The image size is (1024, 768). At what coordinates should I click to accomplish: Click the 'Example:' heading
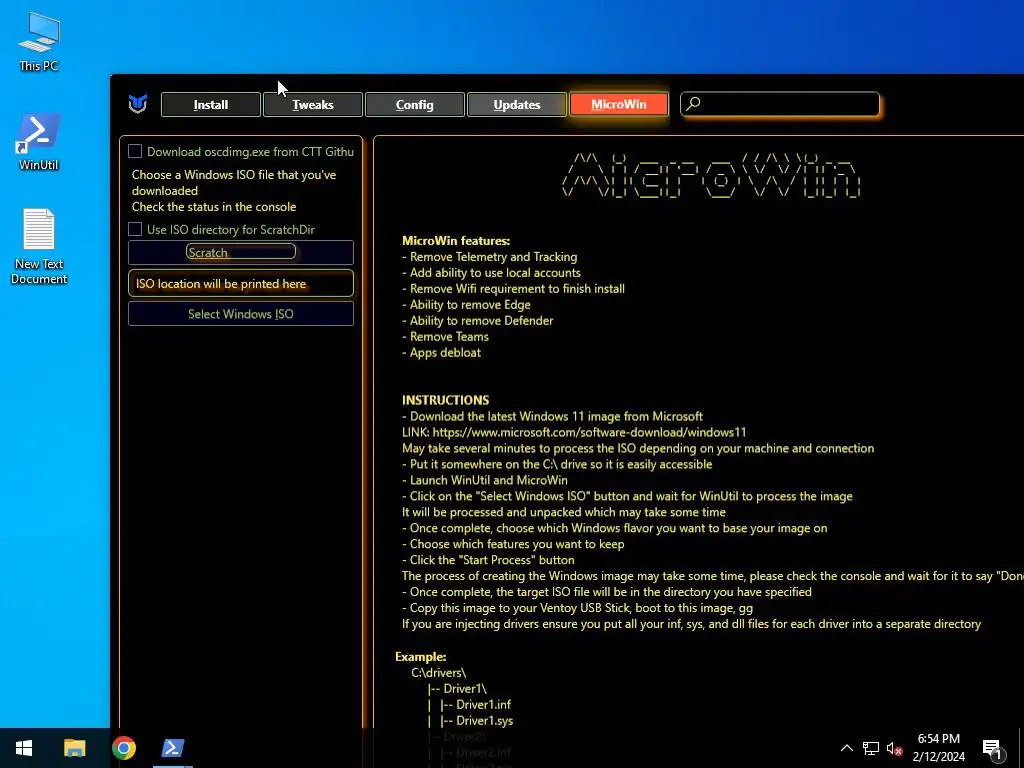421,657
